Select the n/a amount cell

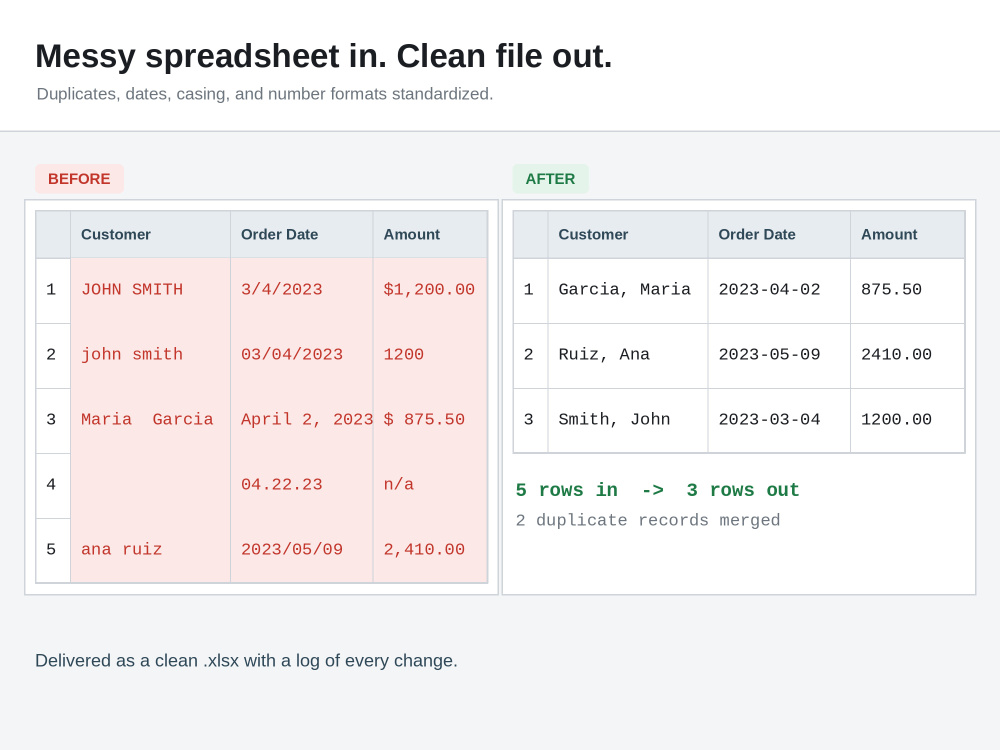[430, 485]
